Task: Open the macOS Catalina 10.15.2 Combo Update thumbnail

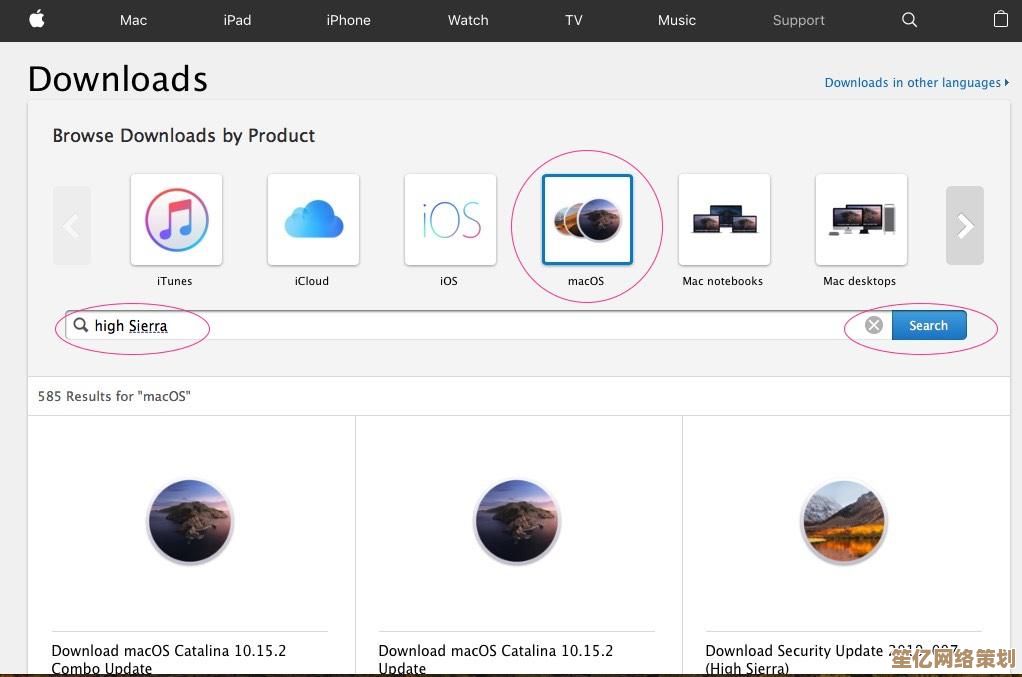Action: coord(190,521)
